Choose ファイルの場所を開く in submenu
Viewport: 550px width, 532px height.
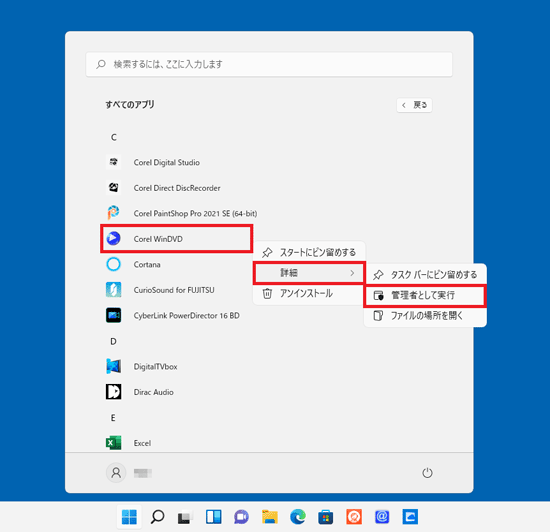click(x=425, y=316)
